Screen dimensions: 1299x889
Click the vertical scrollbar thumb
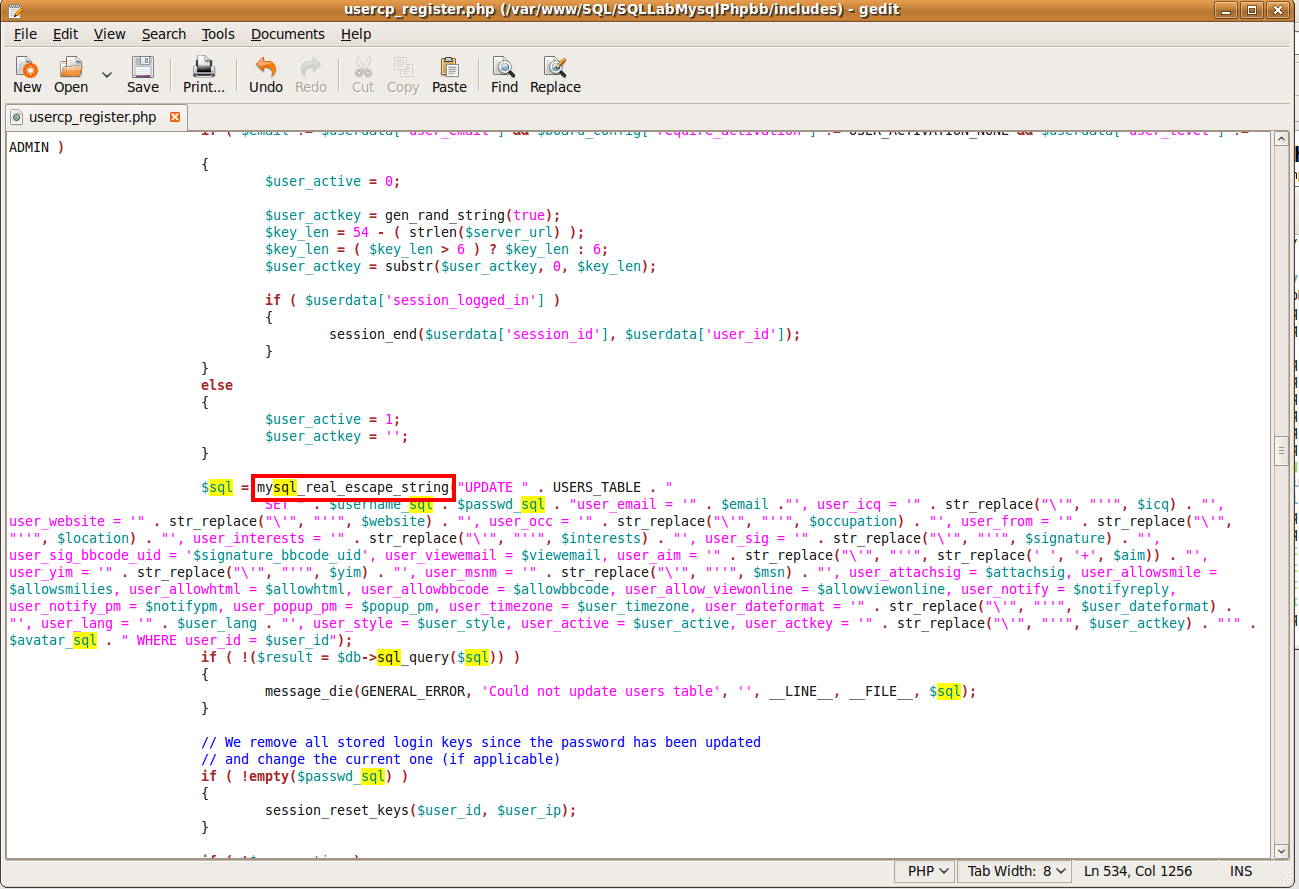click(x=1281, y=451)
